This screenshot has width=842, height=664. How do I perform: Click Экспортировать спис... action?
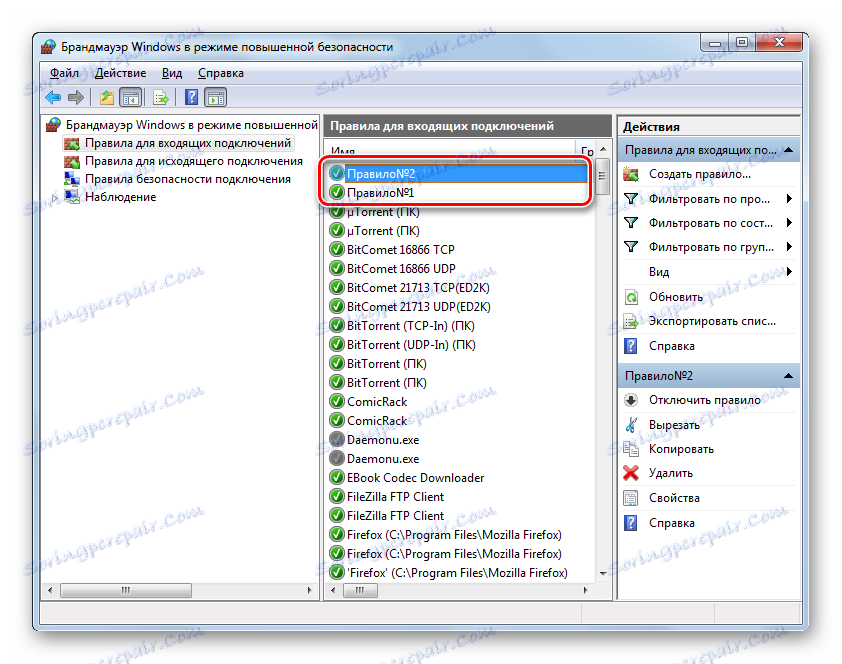(x=712, y=321)
